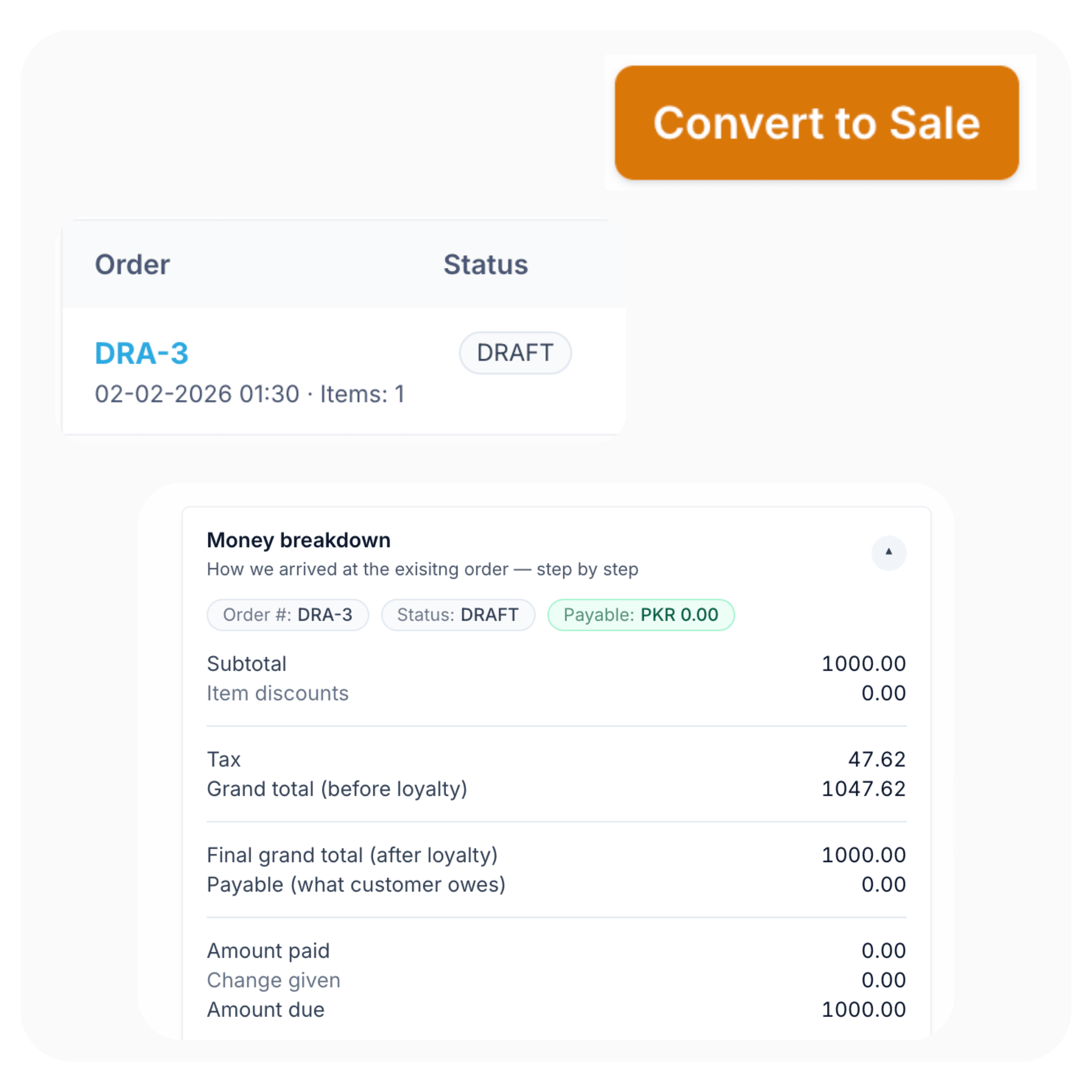Click the DRA-3 order date text
This screenshot has height=1092, width=1092.
[249, 394]
